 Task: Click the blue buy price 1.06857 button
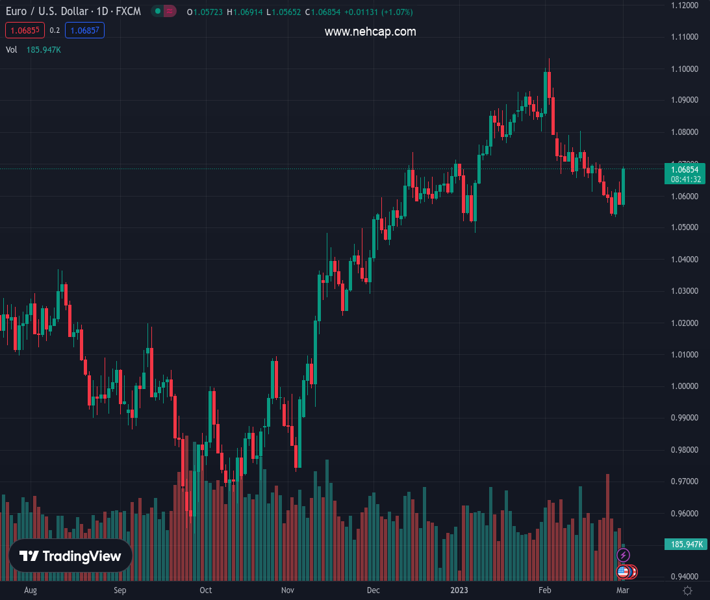click(x=84, y=30)
